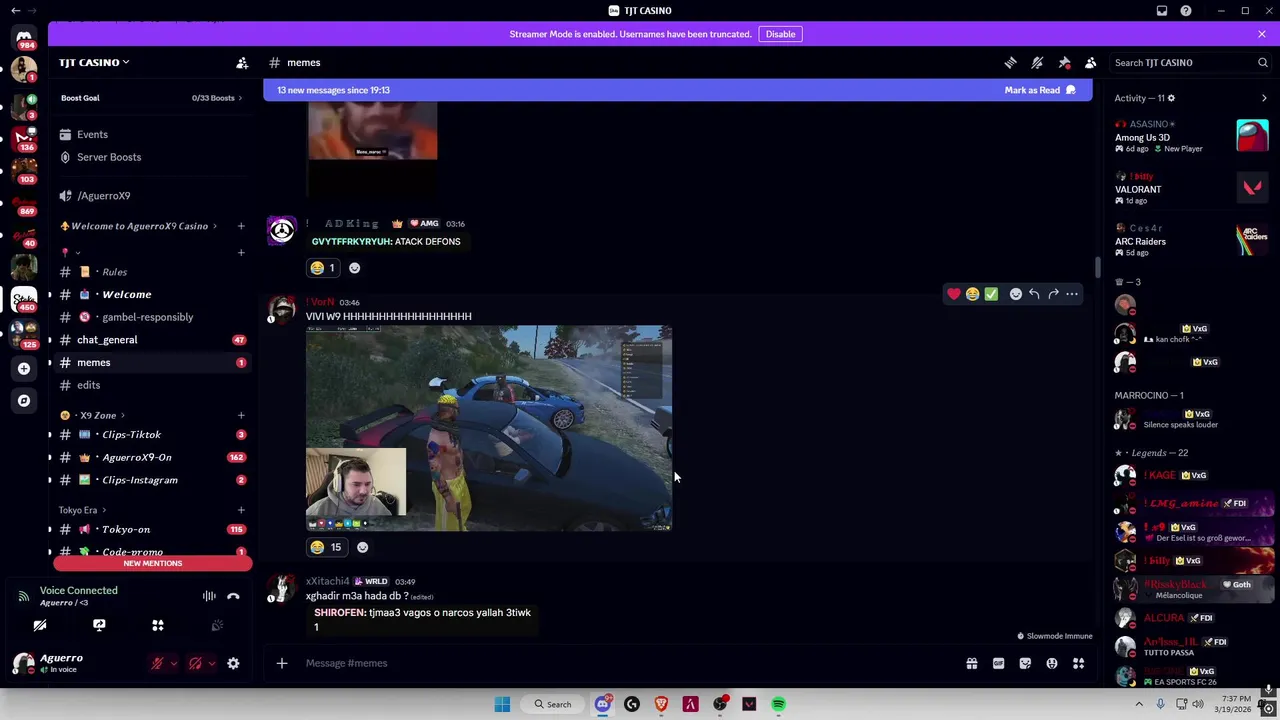This screenshot has width=1280, height=720.
Task: Open More options on hovered message
Action: [x=1072, y=294]
